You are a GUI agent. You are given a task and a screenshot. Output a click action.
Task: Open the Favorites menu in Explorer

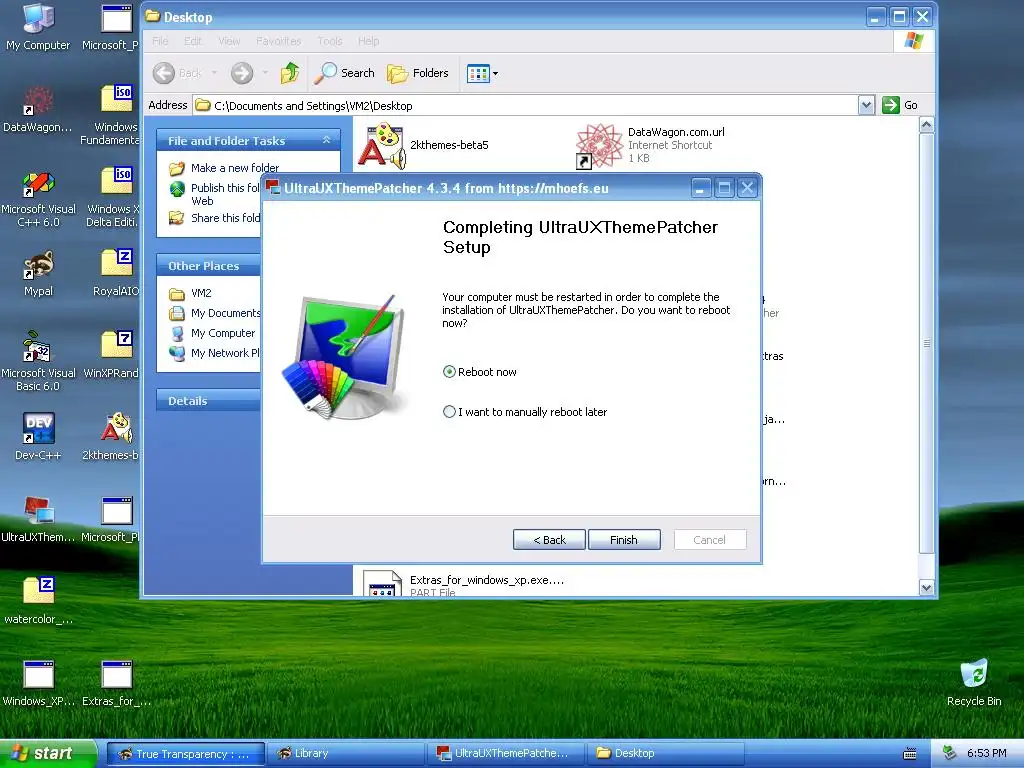(279, 41)
